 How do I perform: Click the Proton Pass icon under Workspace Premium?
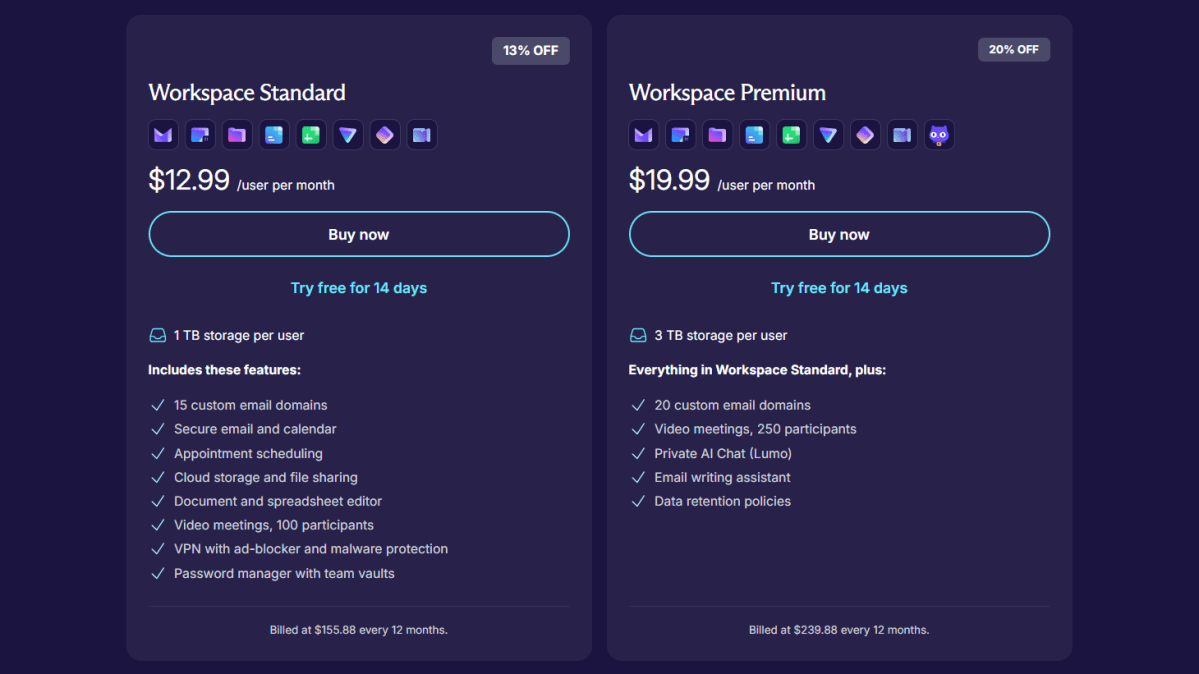coord(865,134)
